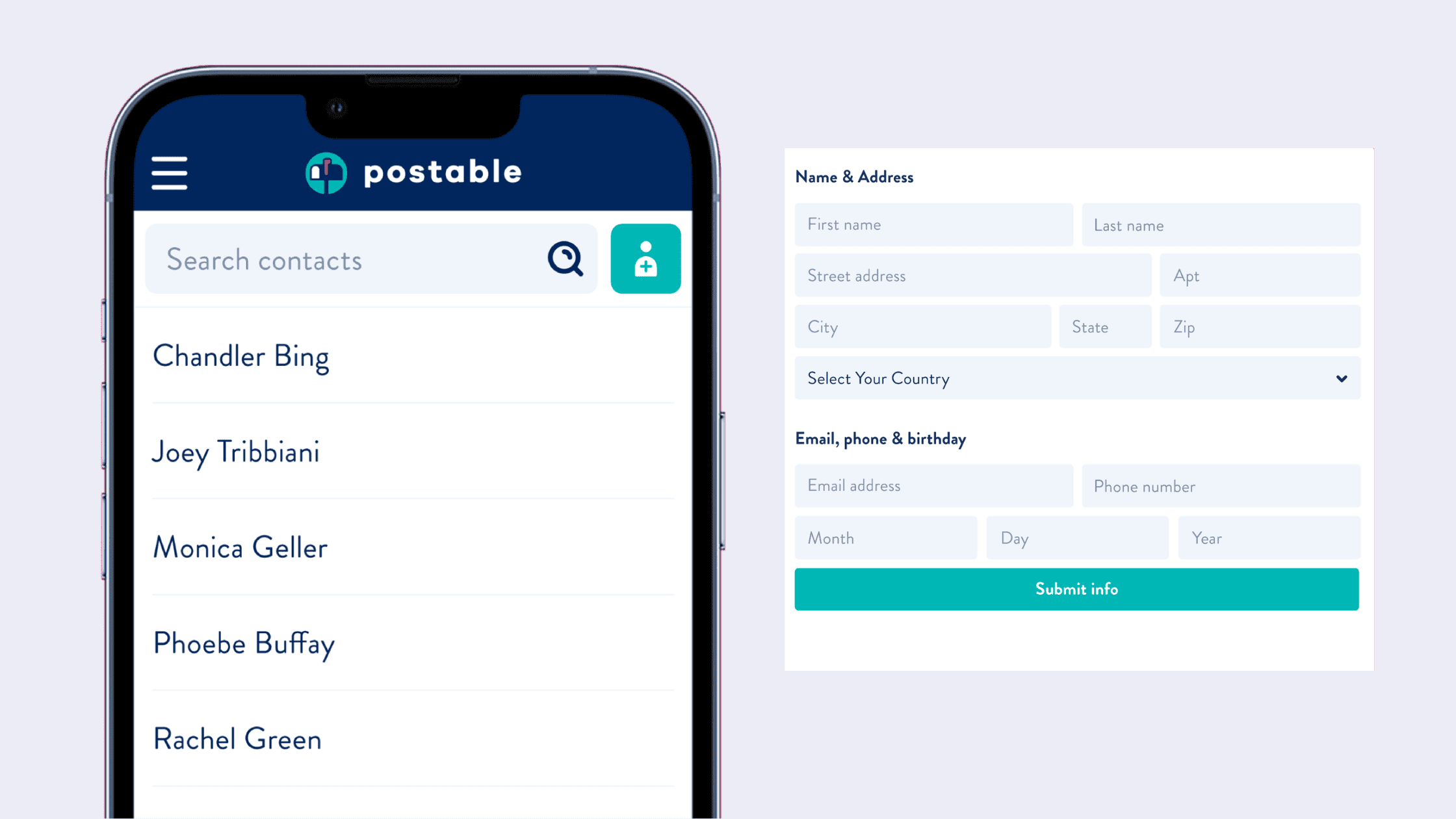Screen dimensions: 1456x819
Task: Click the Month birthday input field
Action: click(x=885, y=537)
